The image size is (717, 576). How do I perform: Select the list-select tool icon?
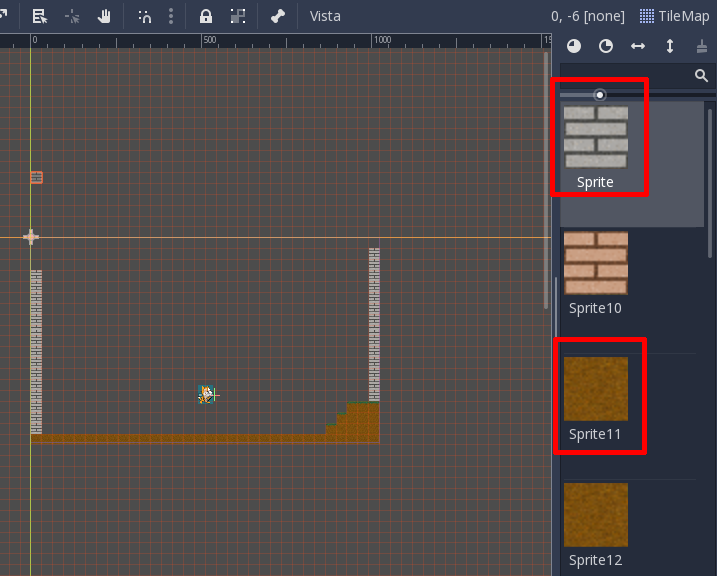40,16
